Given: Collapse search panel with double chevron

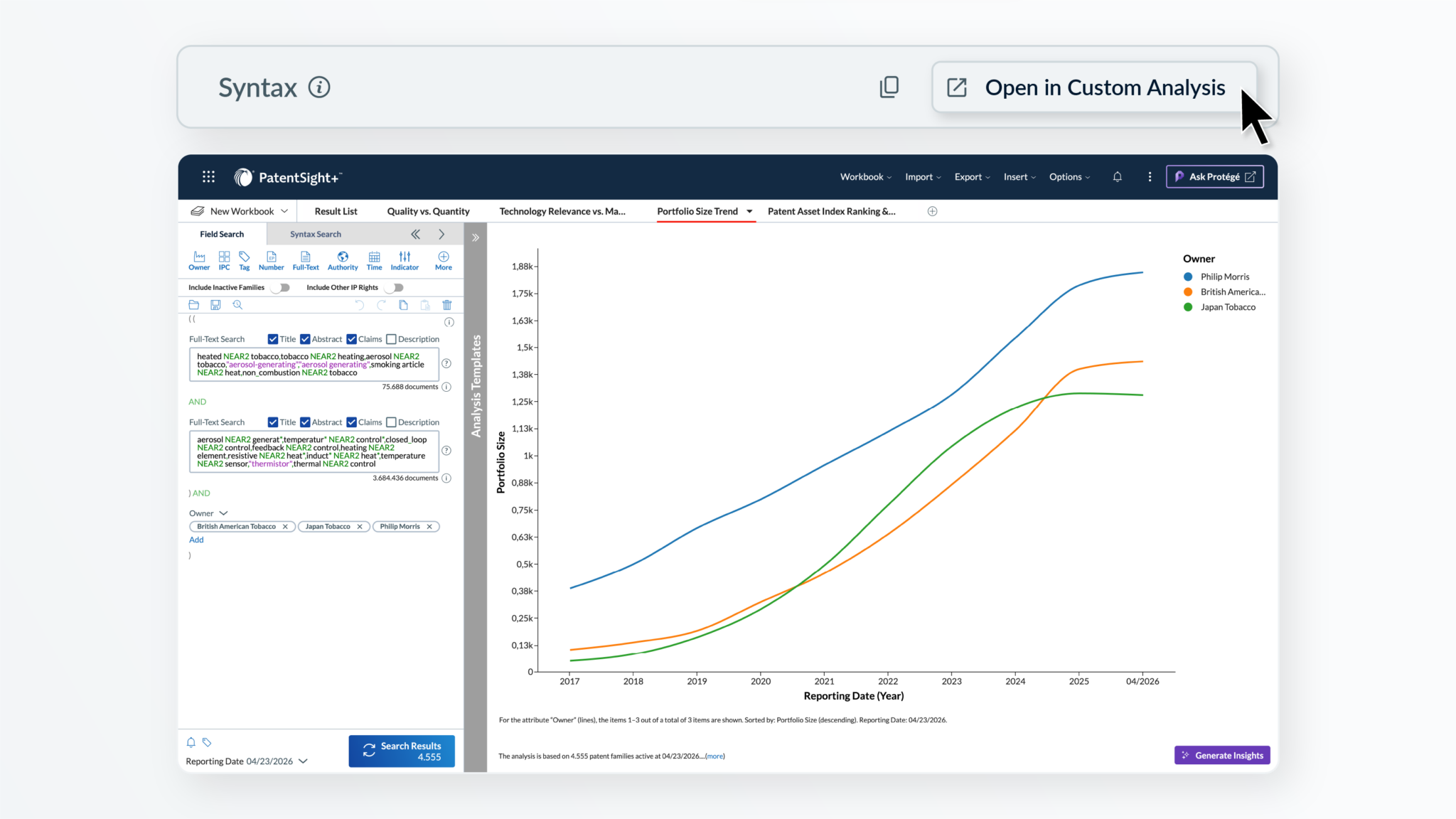Looking at the screenshot, I should 415,234.
